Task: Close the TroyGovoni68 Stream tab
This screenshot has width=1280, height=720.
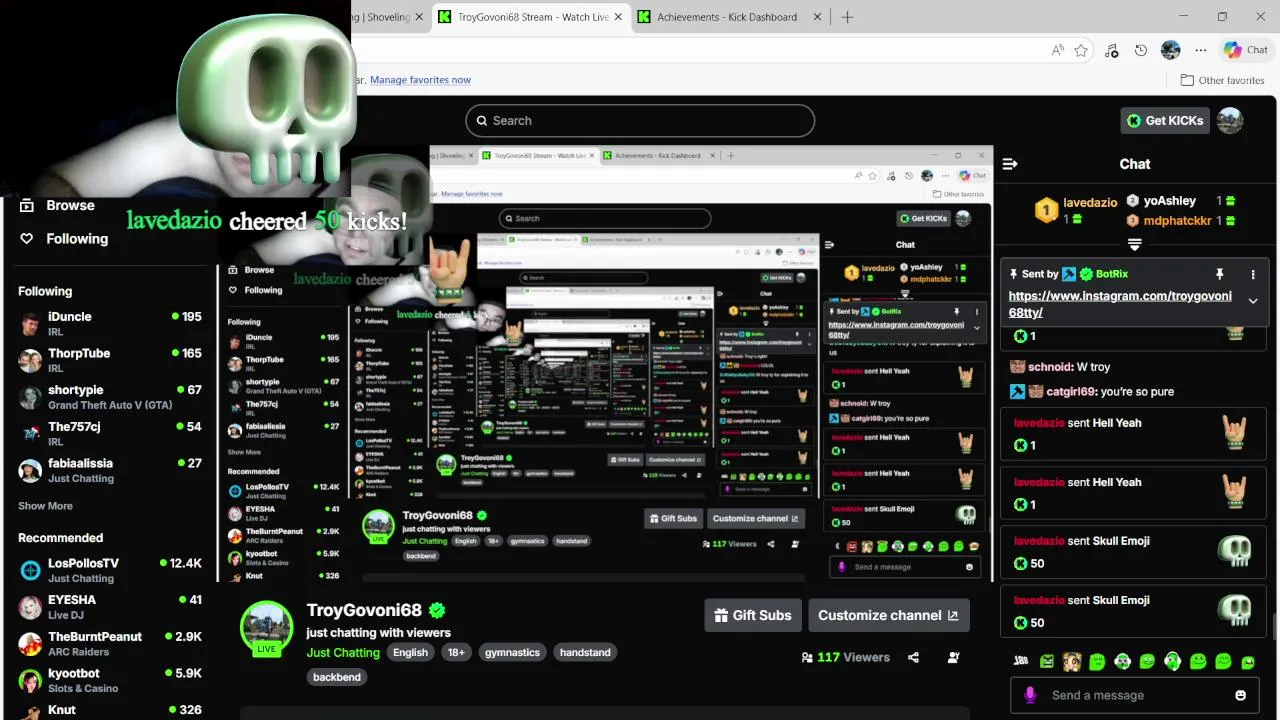Action: coord(618,17)
